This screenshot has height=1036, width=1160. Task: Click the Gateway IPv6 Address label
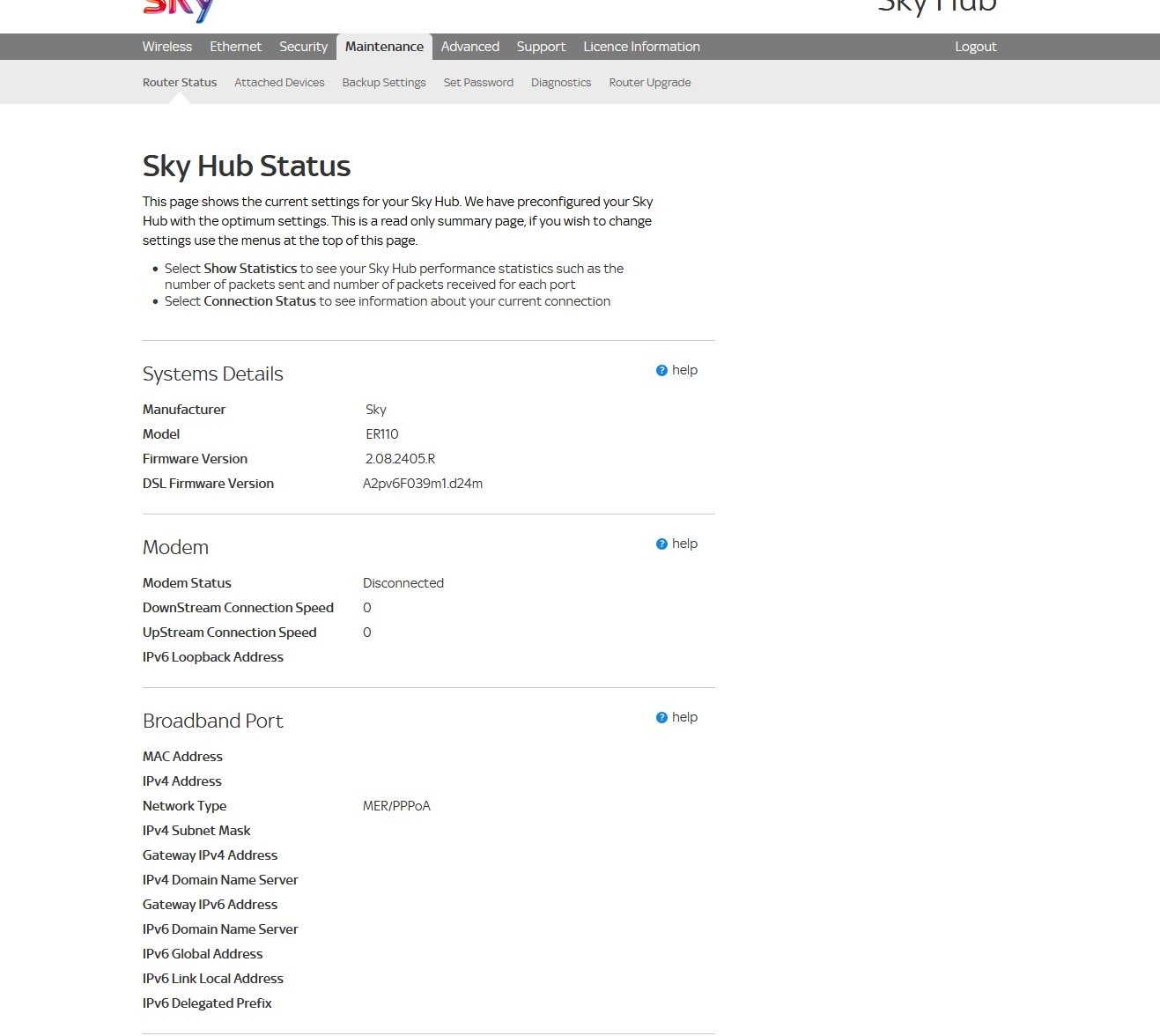click(210, 905)
